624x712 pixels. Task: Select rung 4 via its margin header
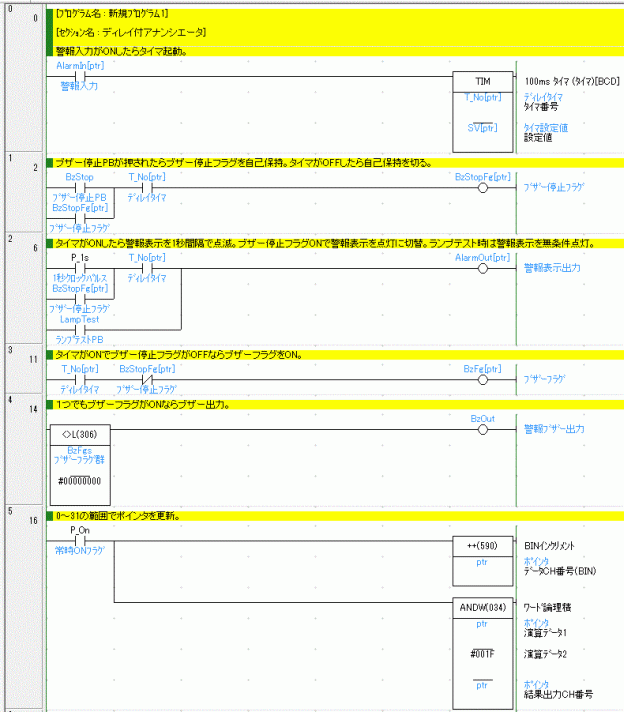(x=24, y=449)
